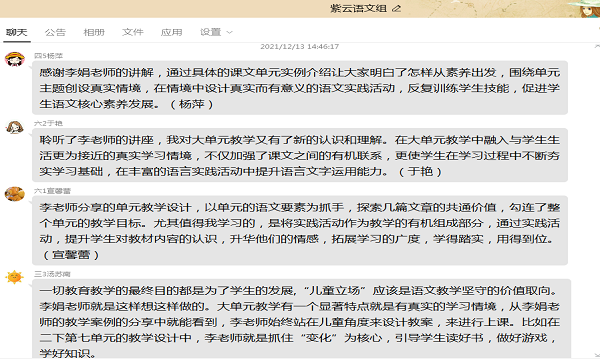Open the 聊天 tab
The width and height of the screenshot is (600, 360).
click(x=16, y=32)
